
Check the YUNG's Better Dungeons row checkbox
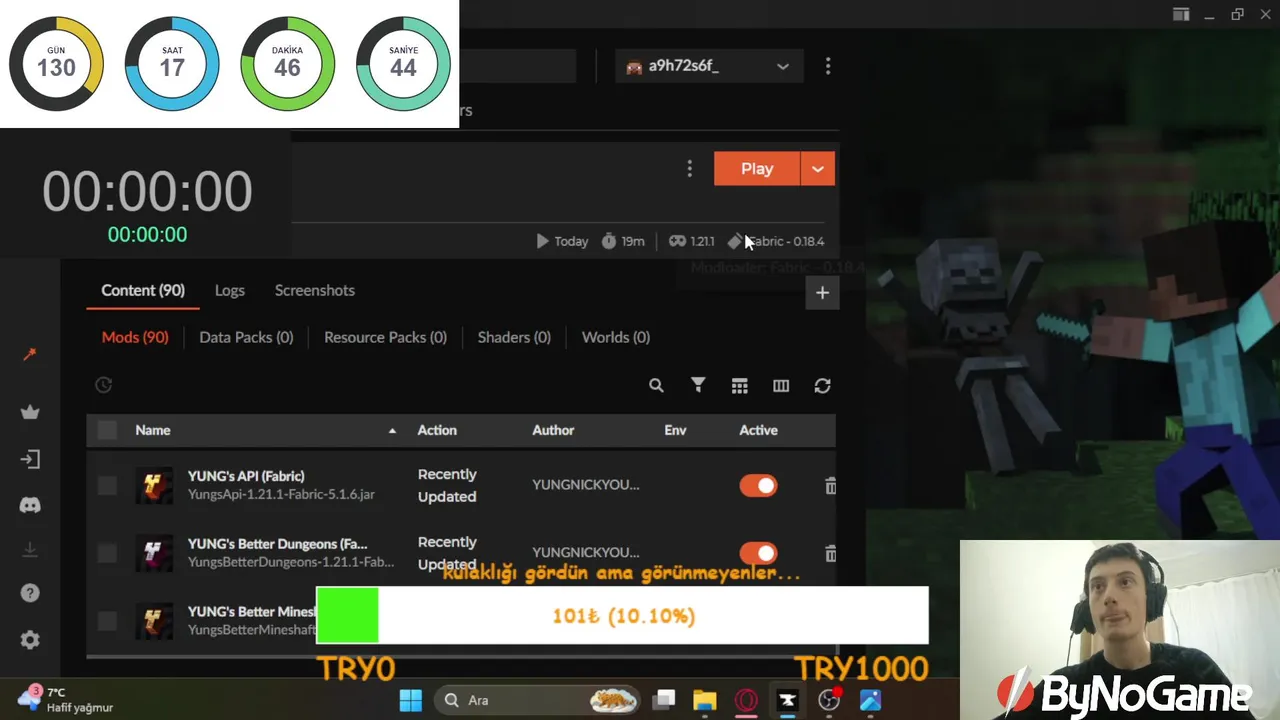click(x=107, y=553)
